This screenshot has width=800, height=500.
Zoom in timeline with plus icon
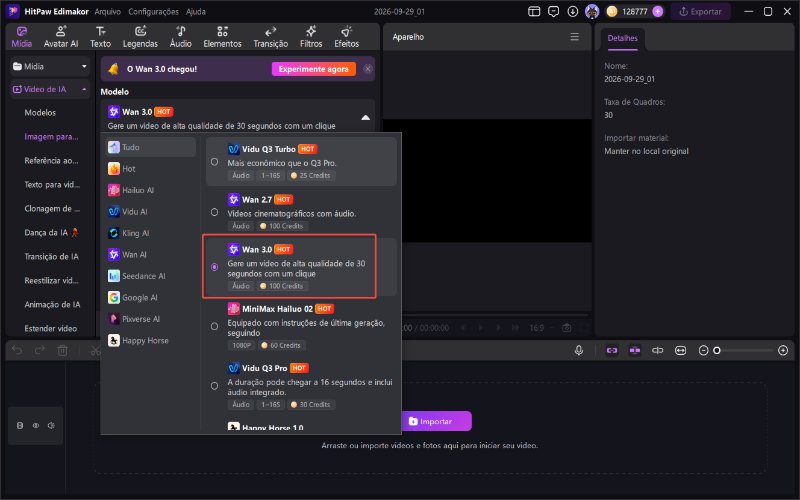783,351
